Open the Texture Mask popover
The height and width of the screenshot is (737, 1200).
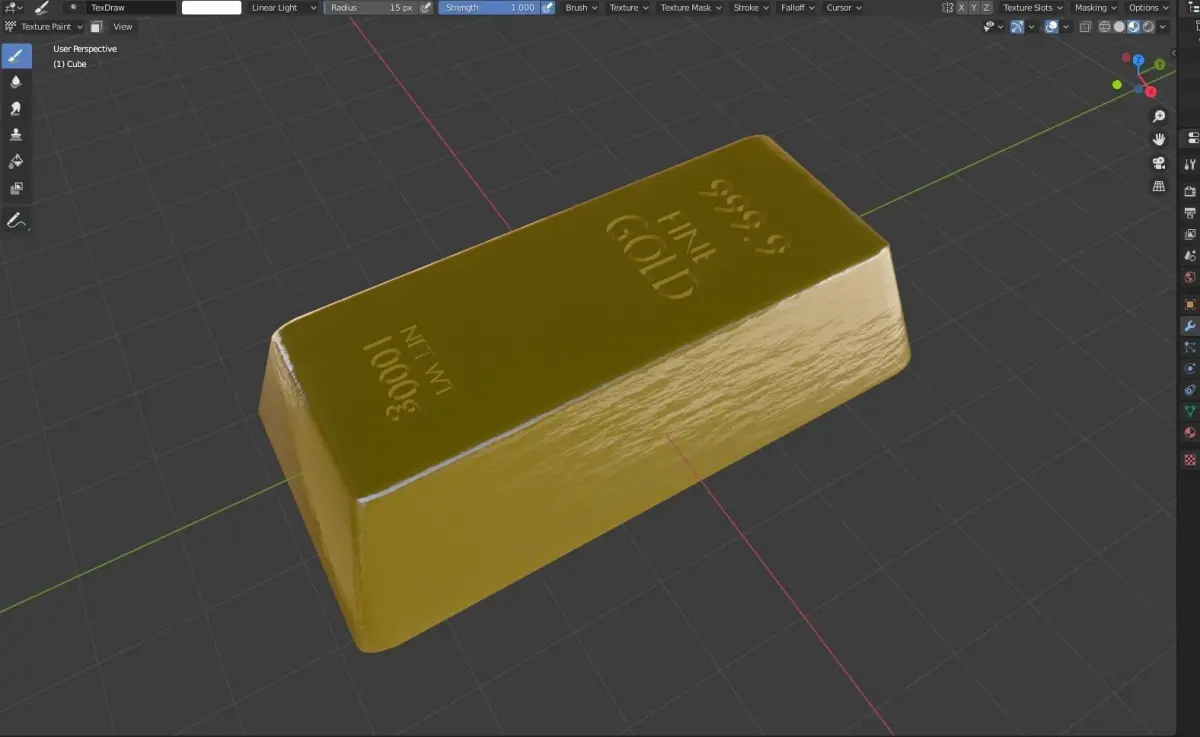pos(690,7)
